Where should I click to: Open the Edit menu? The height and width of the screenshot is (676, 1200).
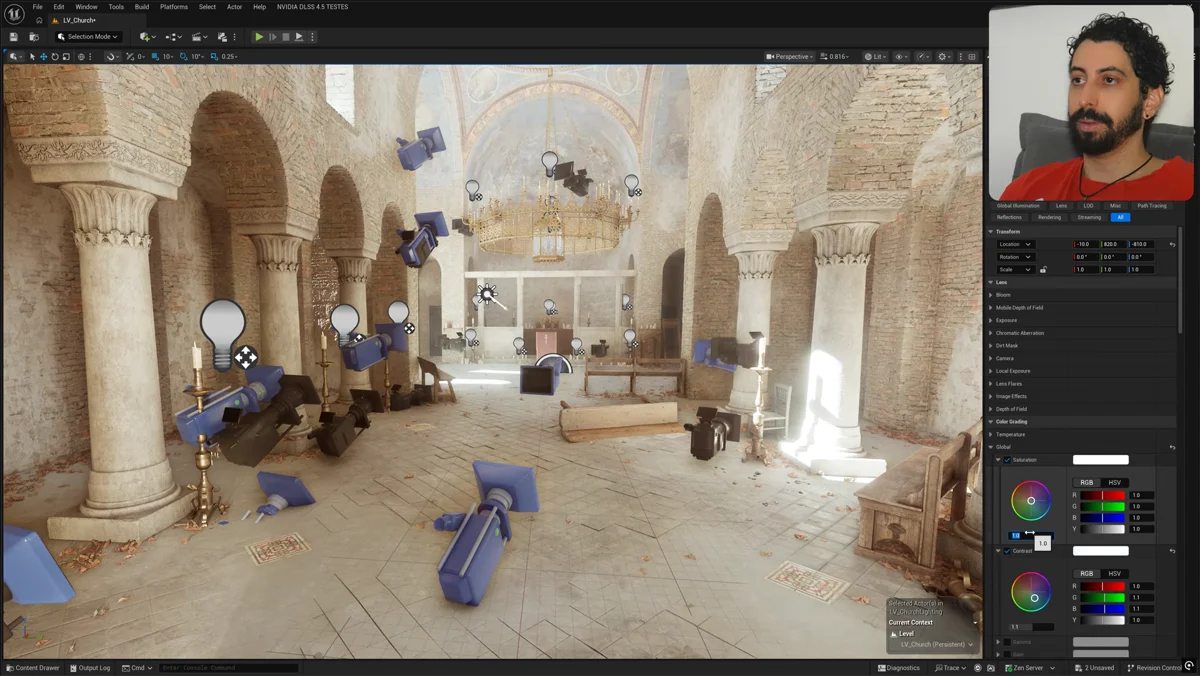(59, 7)
